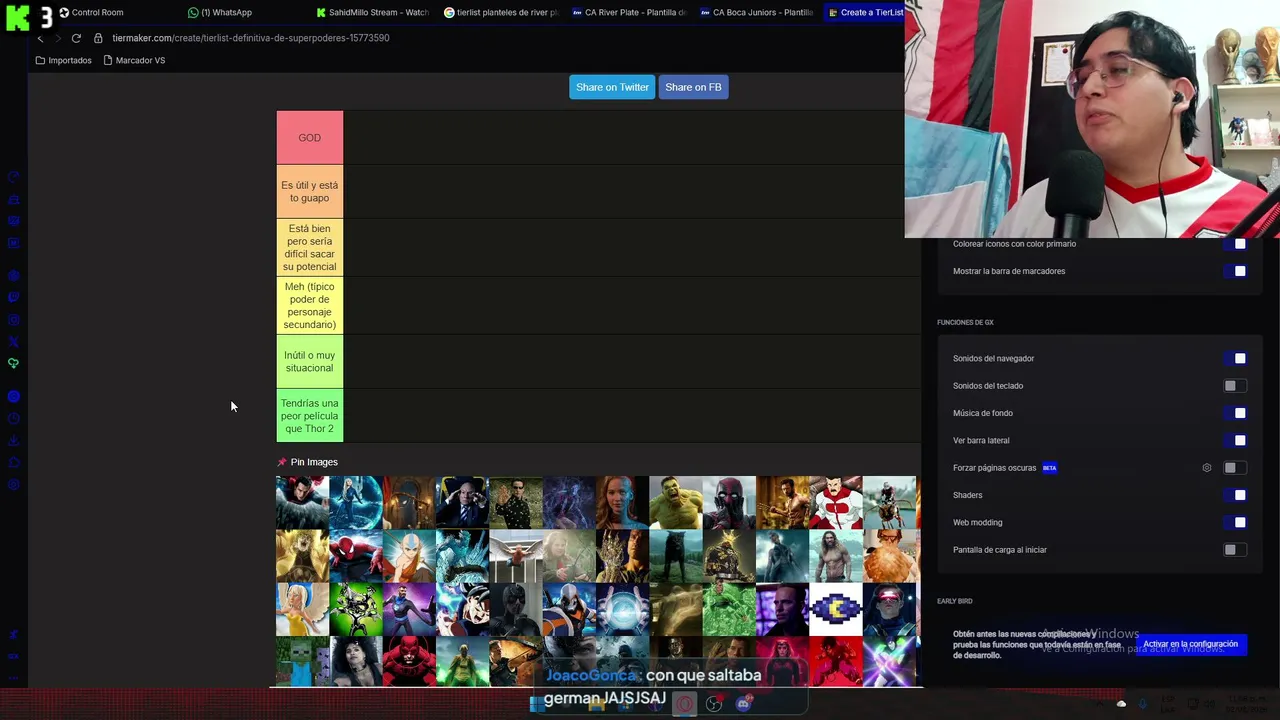1280x720 pixels.
Task: Click the red GOD tier label
Action: click(310, 138)
